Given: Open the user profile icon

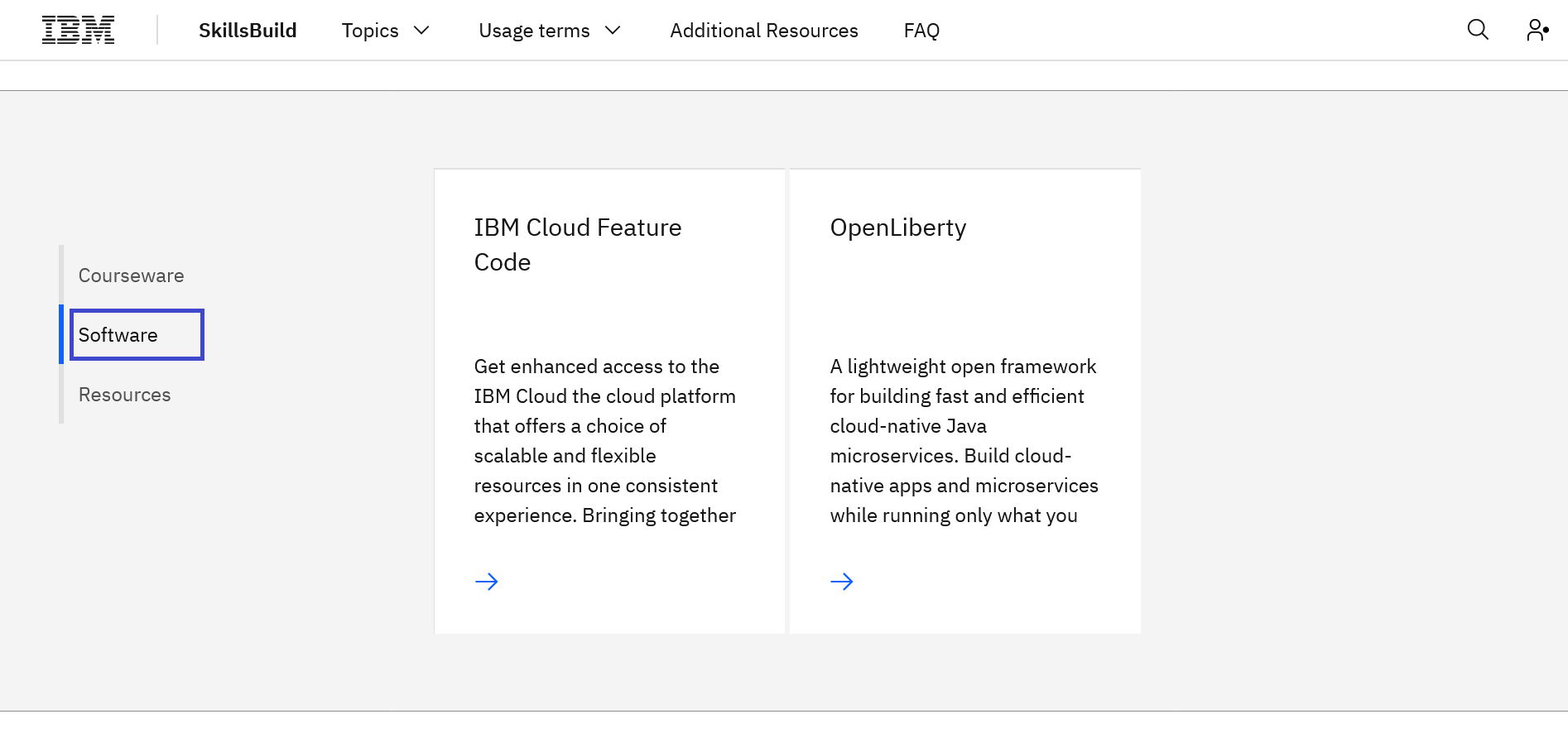Looking at the screenshot, I should pyautogui.click(x=1537, y=30).
